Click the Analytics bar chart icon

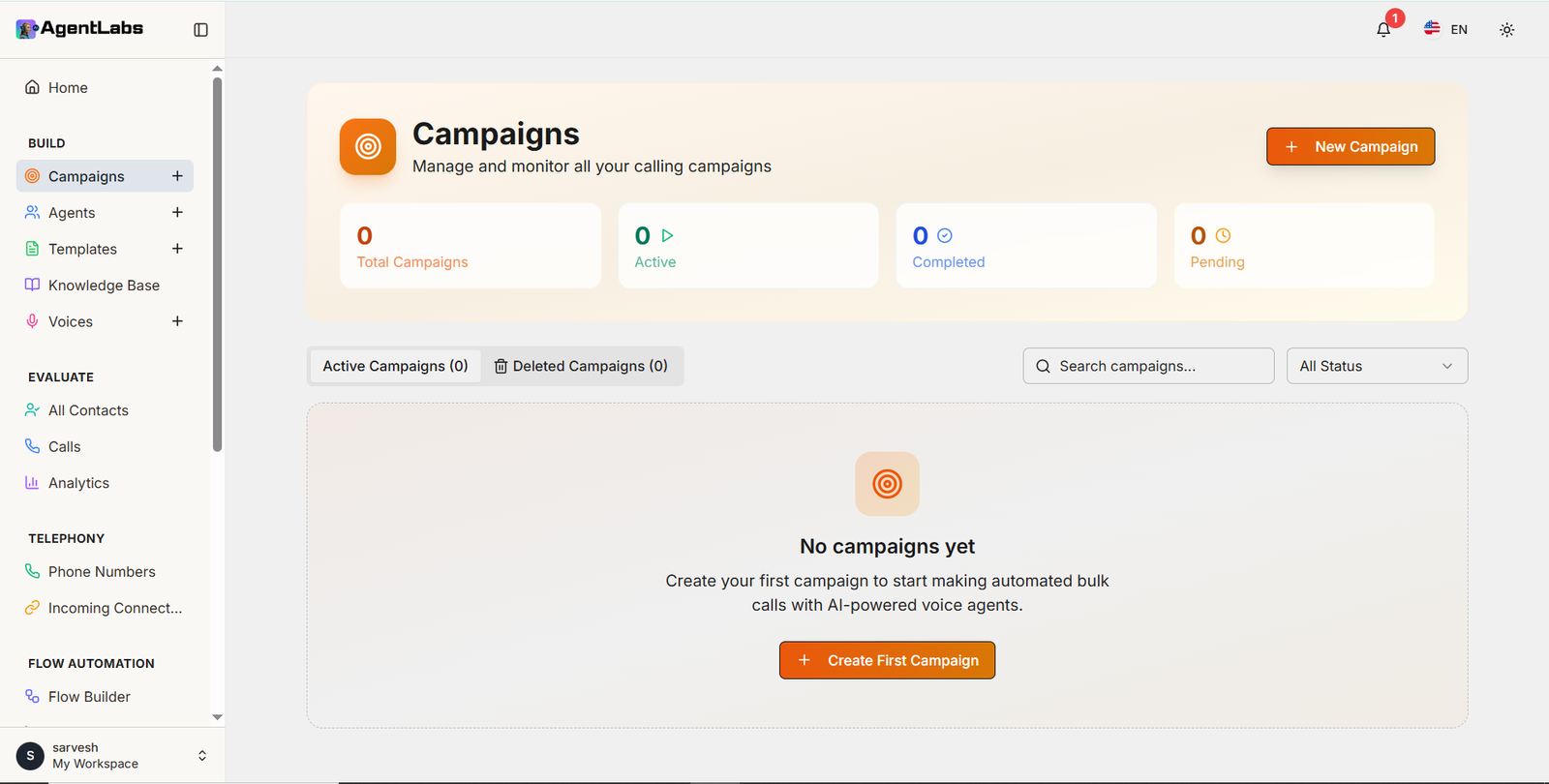point(32,482)
